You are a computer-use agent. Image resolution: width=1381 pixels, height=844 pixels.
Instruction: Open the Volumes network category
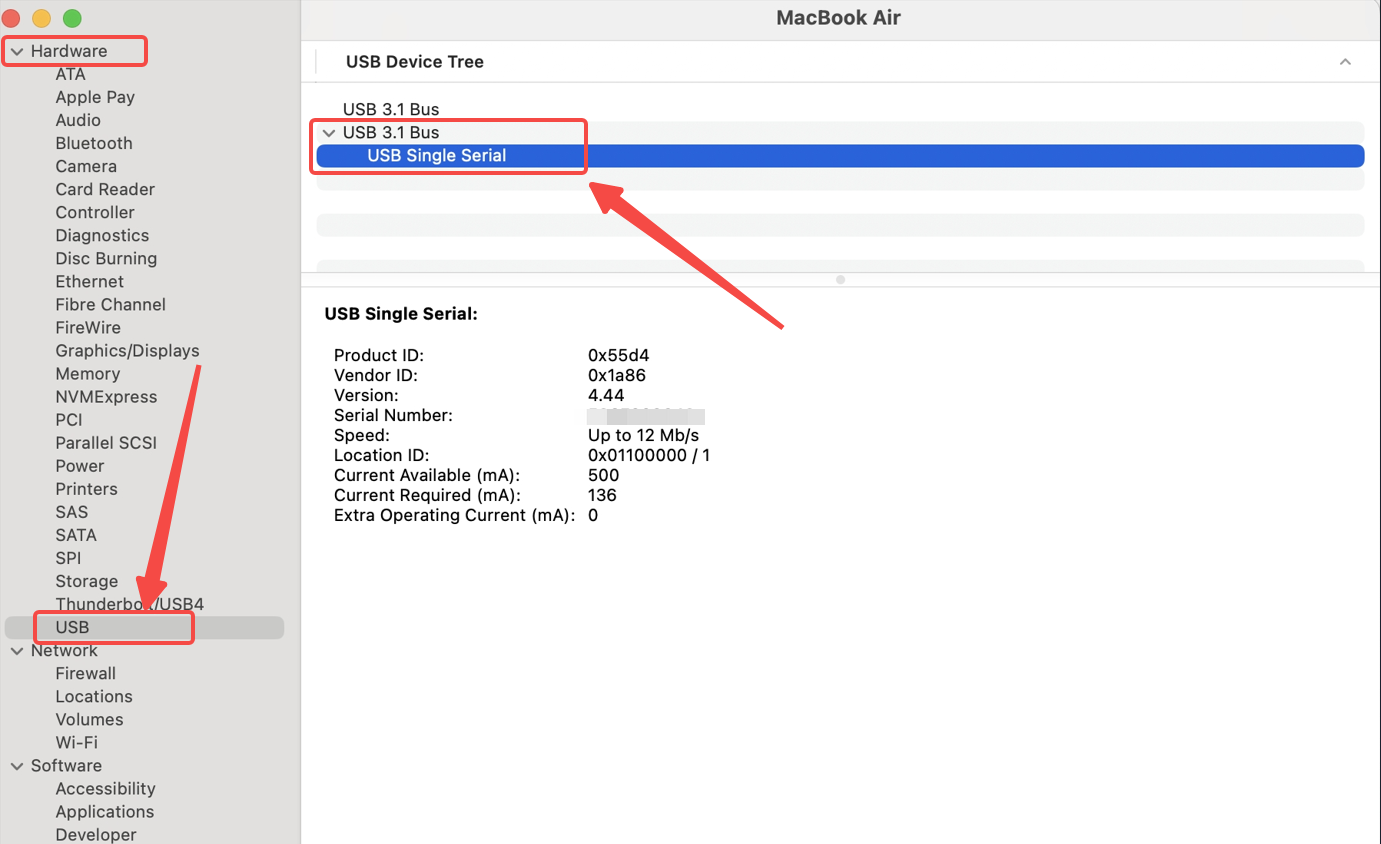(90, 719)
